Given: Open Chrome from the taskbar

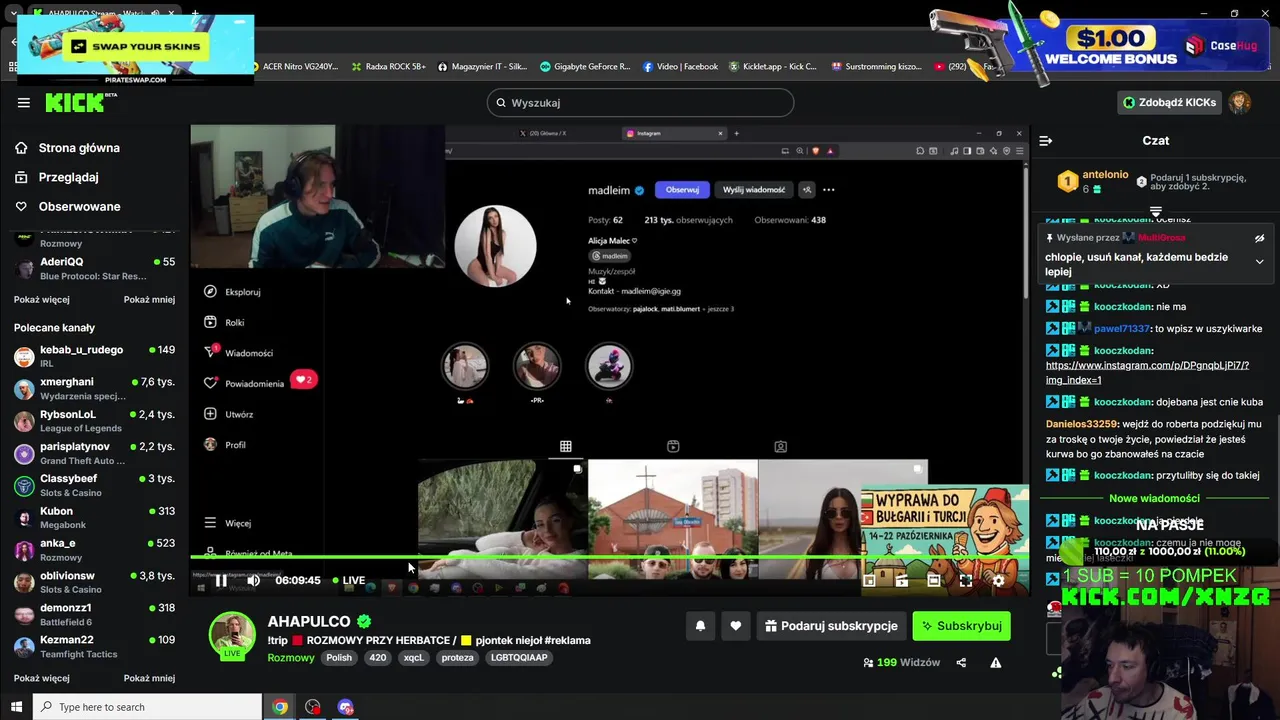Looking at the screenshot, I should pyautogui.click(x=280, y=707).
